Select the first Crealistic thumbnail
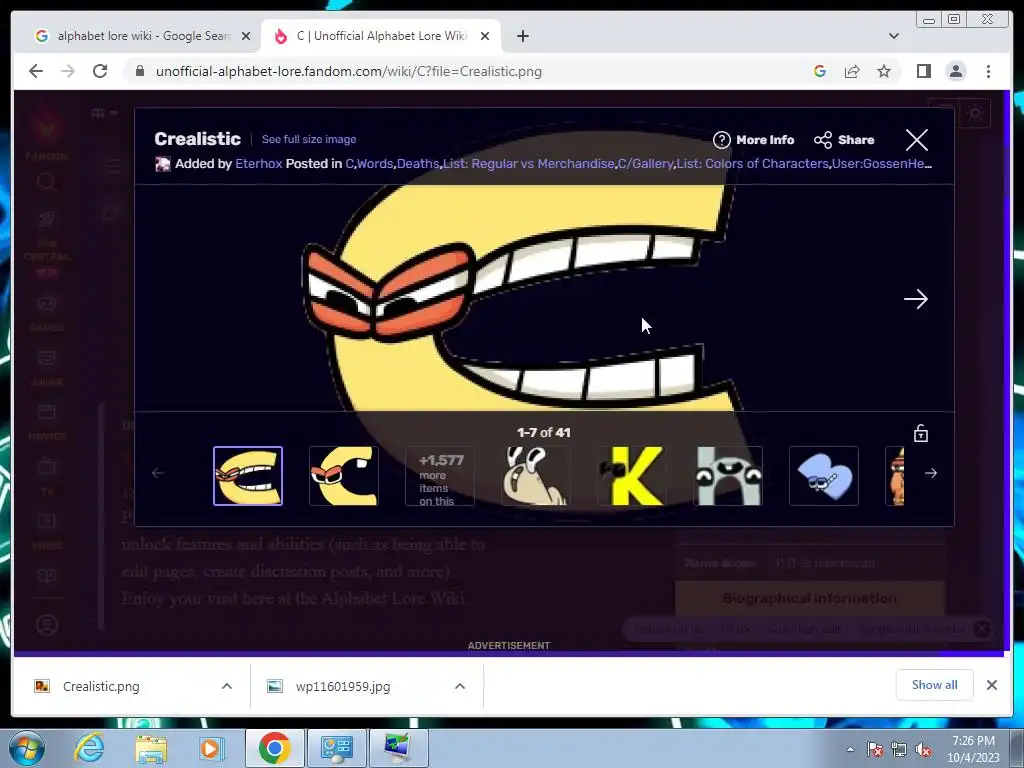 point(248,475)
